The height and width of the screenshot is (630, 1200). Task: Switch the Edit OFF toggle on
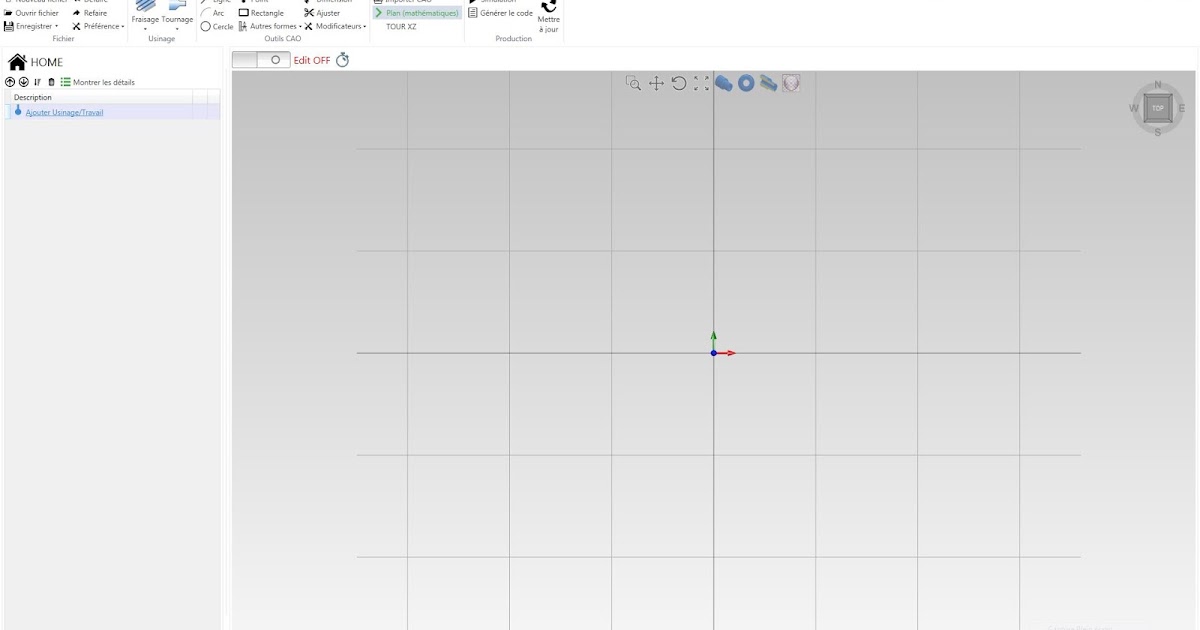(262, 60)
